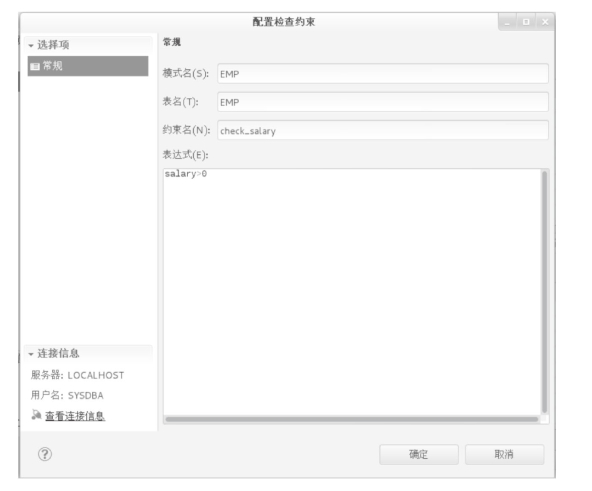Screen dimensions: 592x491
Task: Minimize the 配置检查约束 dialog
Action: pos(507,22)
